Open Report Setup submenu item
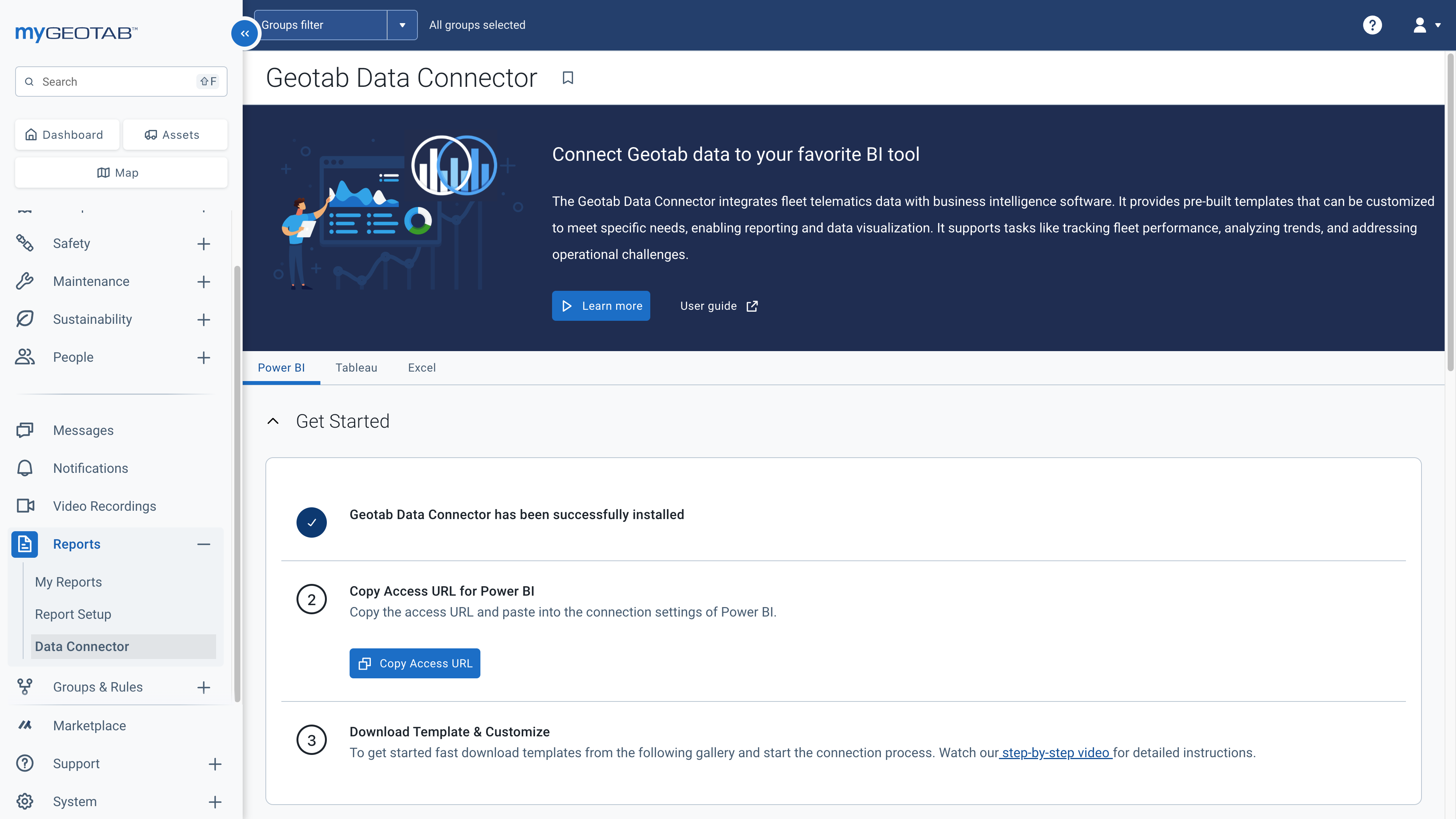This screenshot has height=819, width=1456. 73,614
